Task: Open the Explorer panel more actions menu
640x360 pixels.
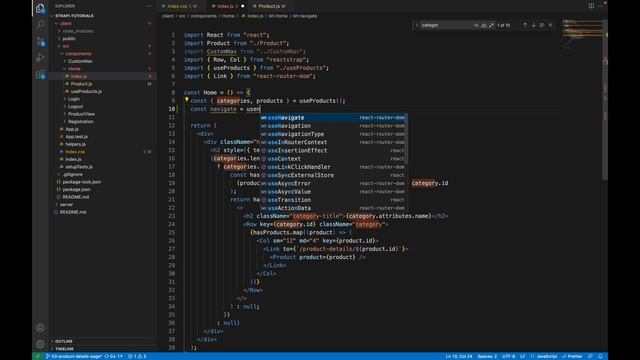Action: pos(149,6)
